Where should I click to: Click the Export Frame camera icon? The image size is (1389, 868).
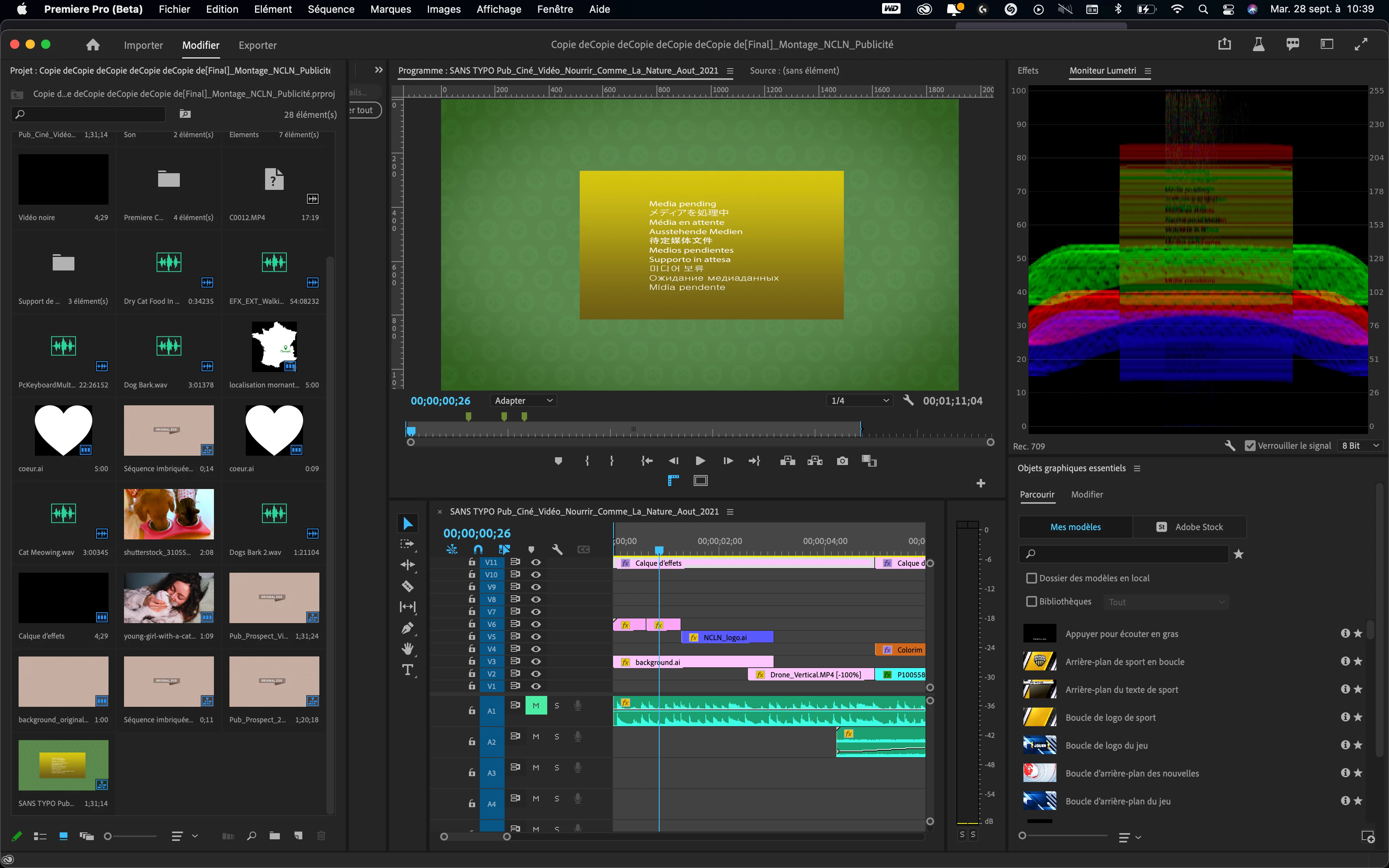[842, 461]
